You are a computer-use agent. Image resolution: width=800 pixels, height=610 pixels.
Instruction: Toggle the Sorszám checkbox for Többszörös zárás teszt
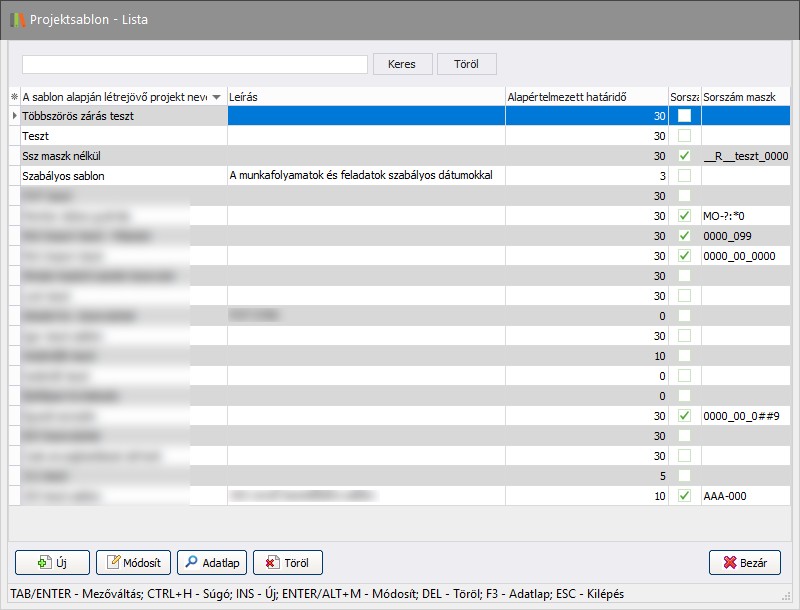(684, 116)
